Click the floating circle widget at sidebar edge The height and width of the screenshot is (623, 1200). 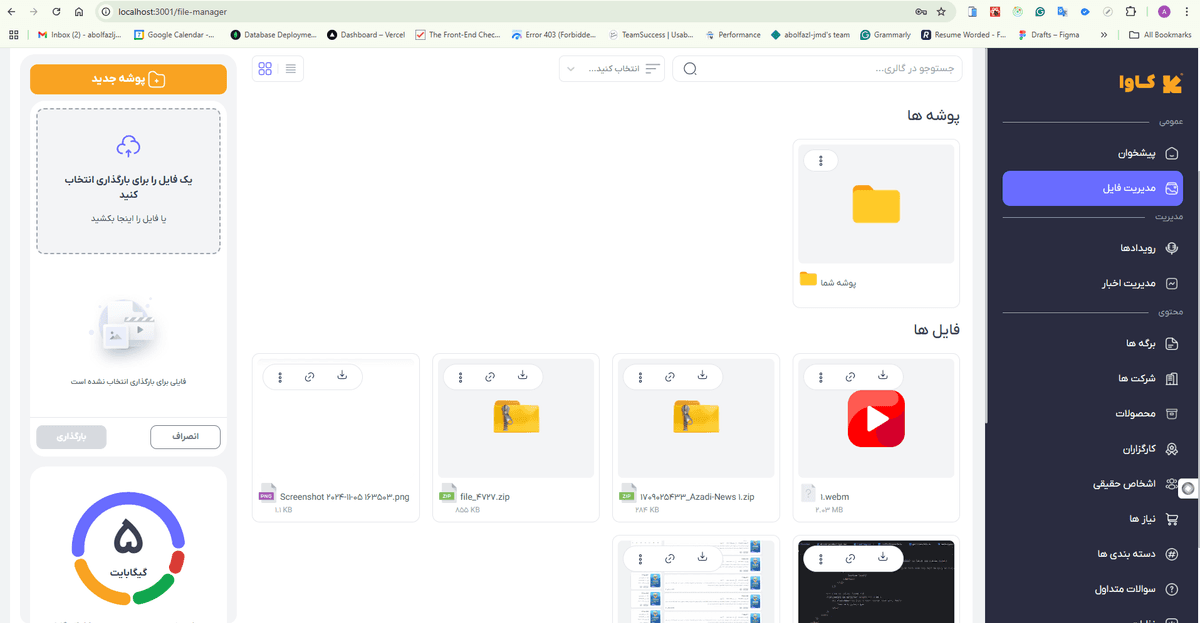[x=1189, y=489]
